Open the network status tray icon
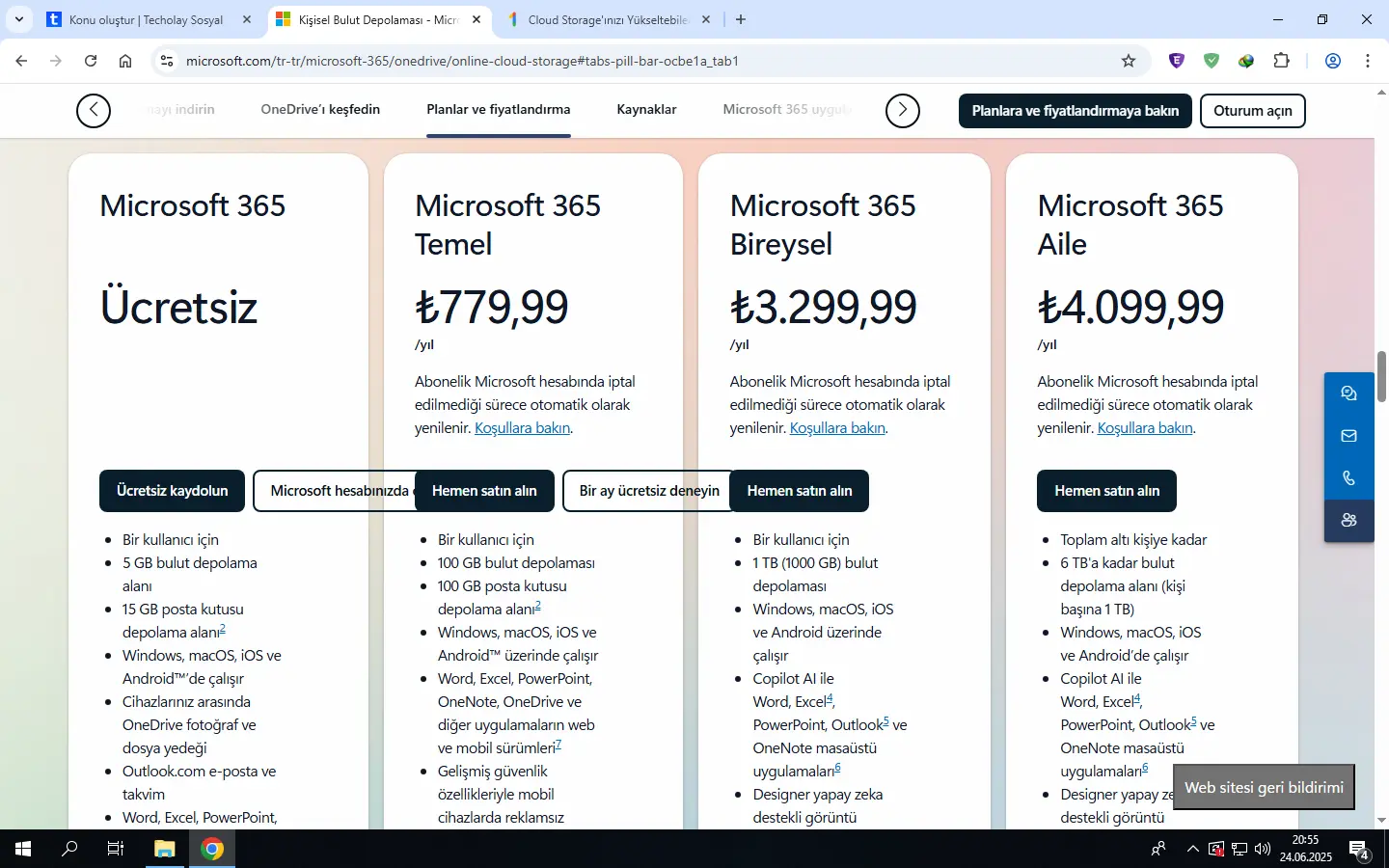Image resolution: width=1389 pixels, height=868 pixels. tap(1239, 849)
